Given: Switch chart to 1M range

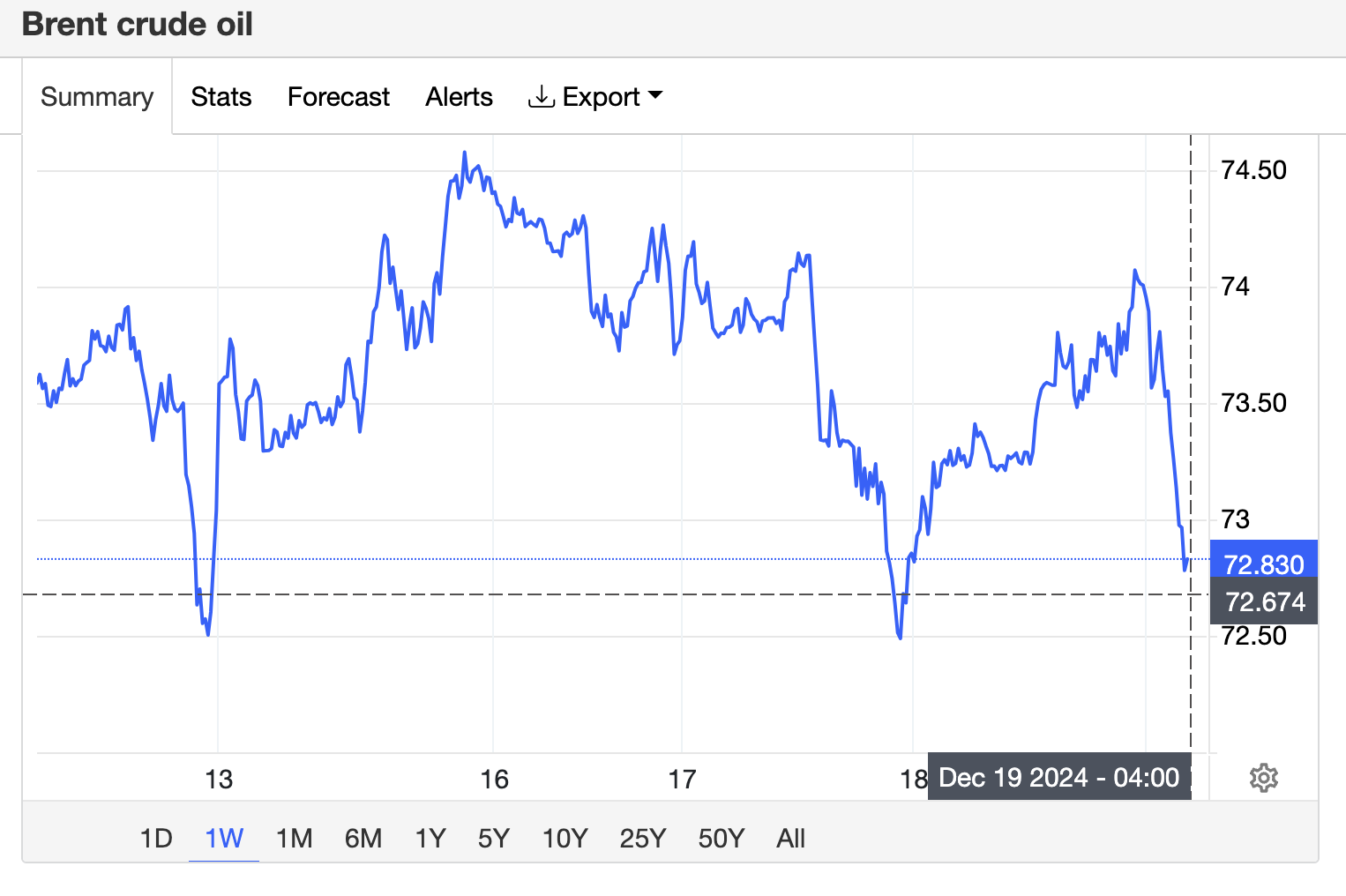Looking at the screenshot, I should click(294, 838).
